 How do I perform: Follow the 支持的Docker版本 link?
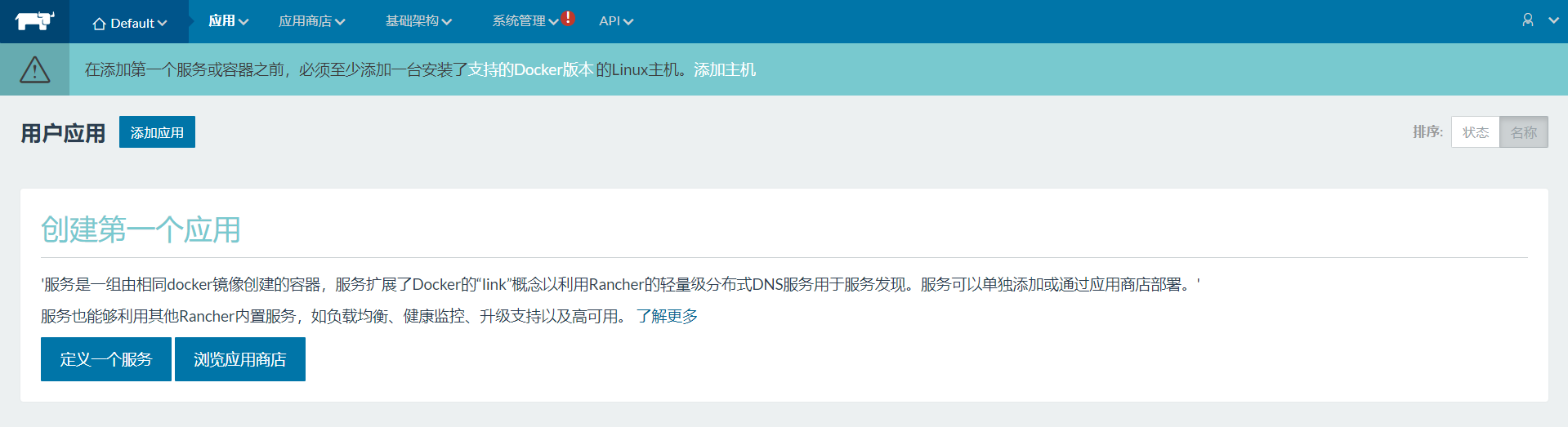(x=530, y=70)
